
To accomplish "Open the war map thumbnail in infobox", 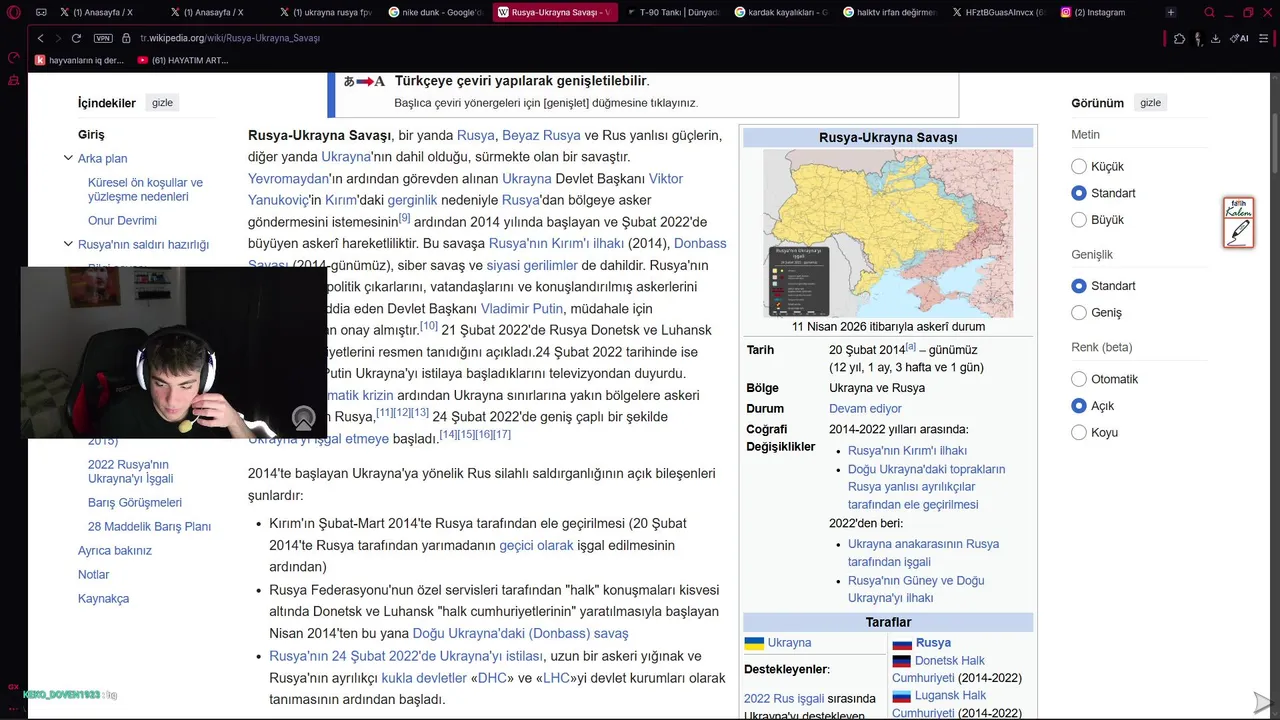I will point(888,233).
